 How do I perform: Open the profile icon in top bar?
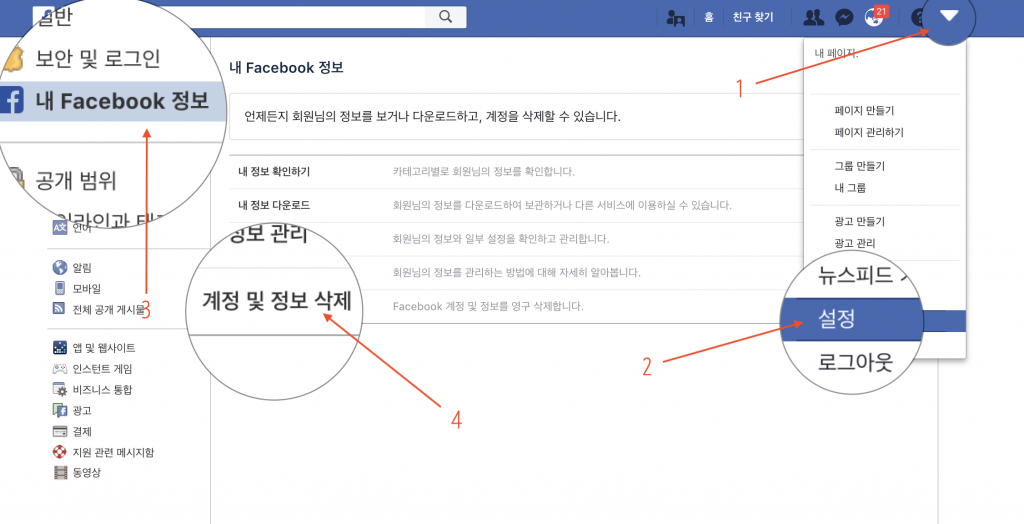click(x=675, y=18)
